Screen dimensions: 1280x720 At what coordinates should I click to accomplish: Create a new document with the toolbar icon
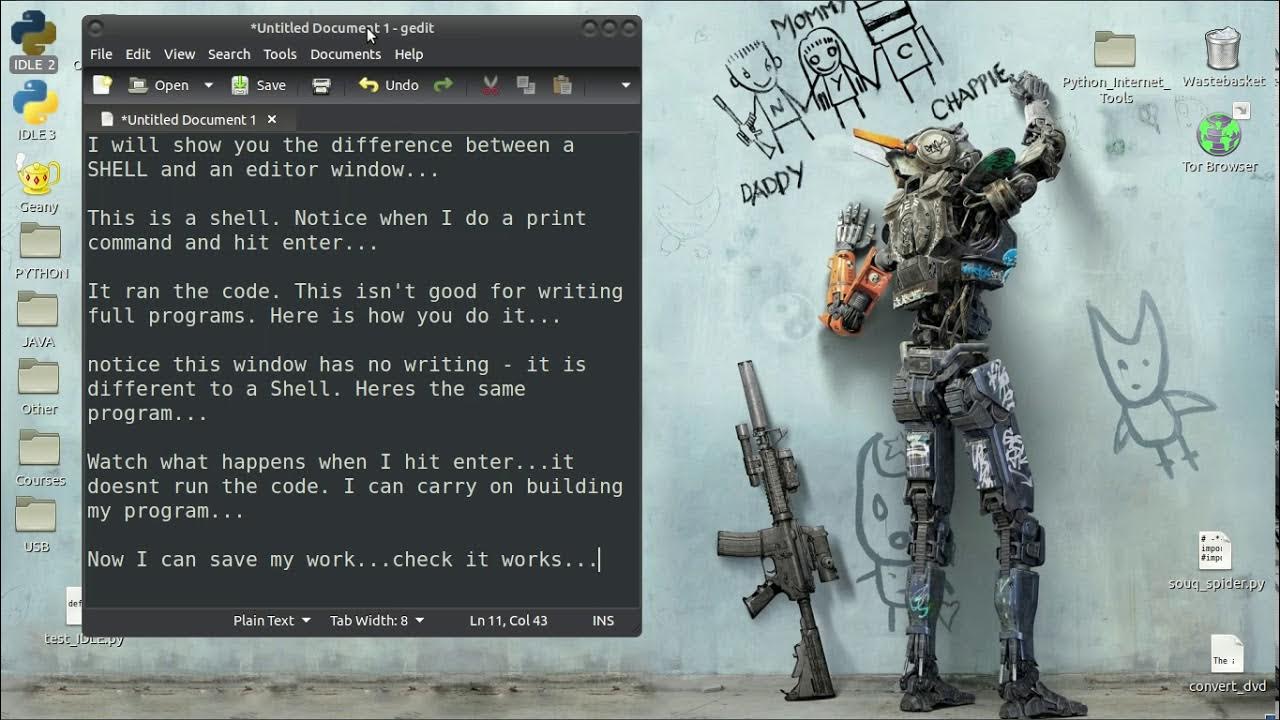[102, 86]
